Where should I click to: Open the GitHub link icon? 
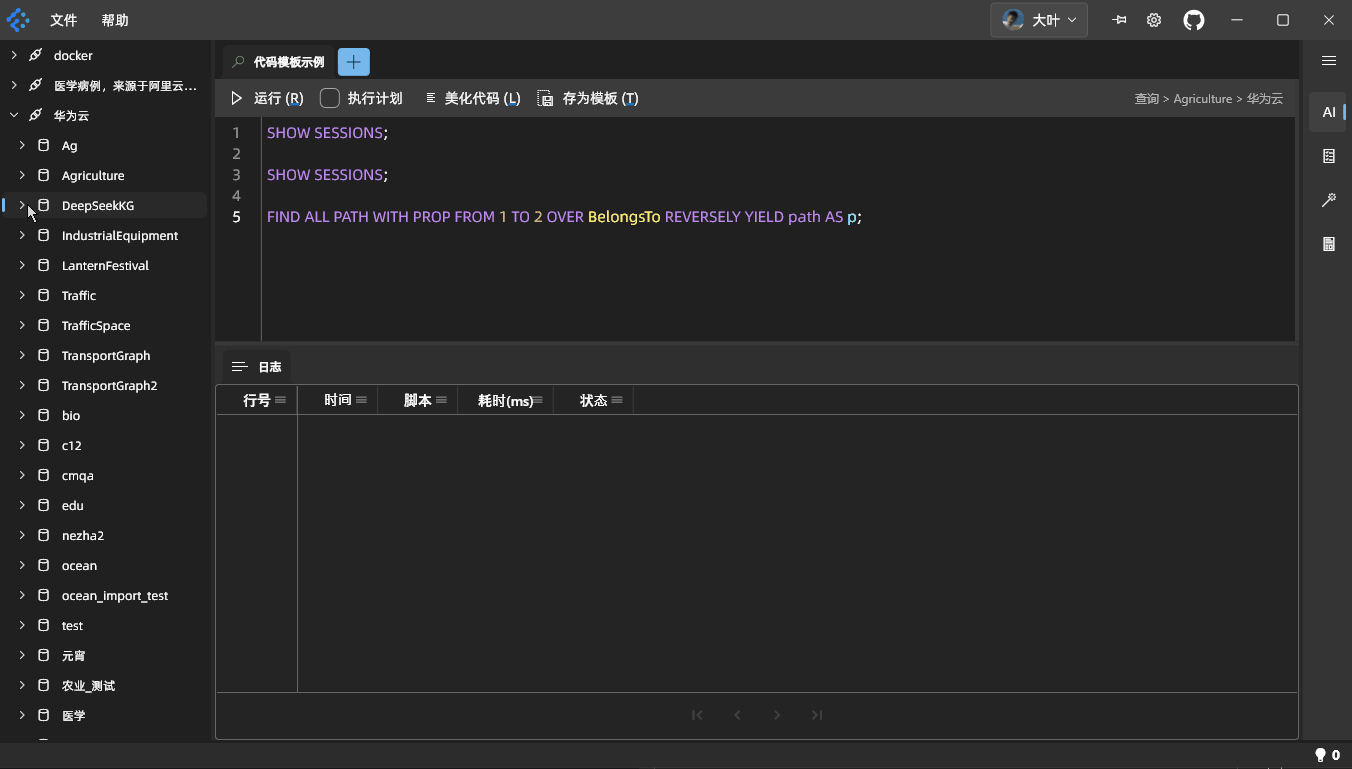point(1194,20)
